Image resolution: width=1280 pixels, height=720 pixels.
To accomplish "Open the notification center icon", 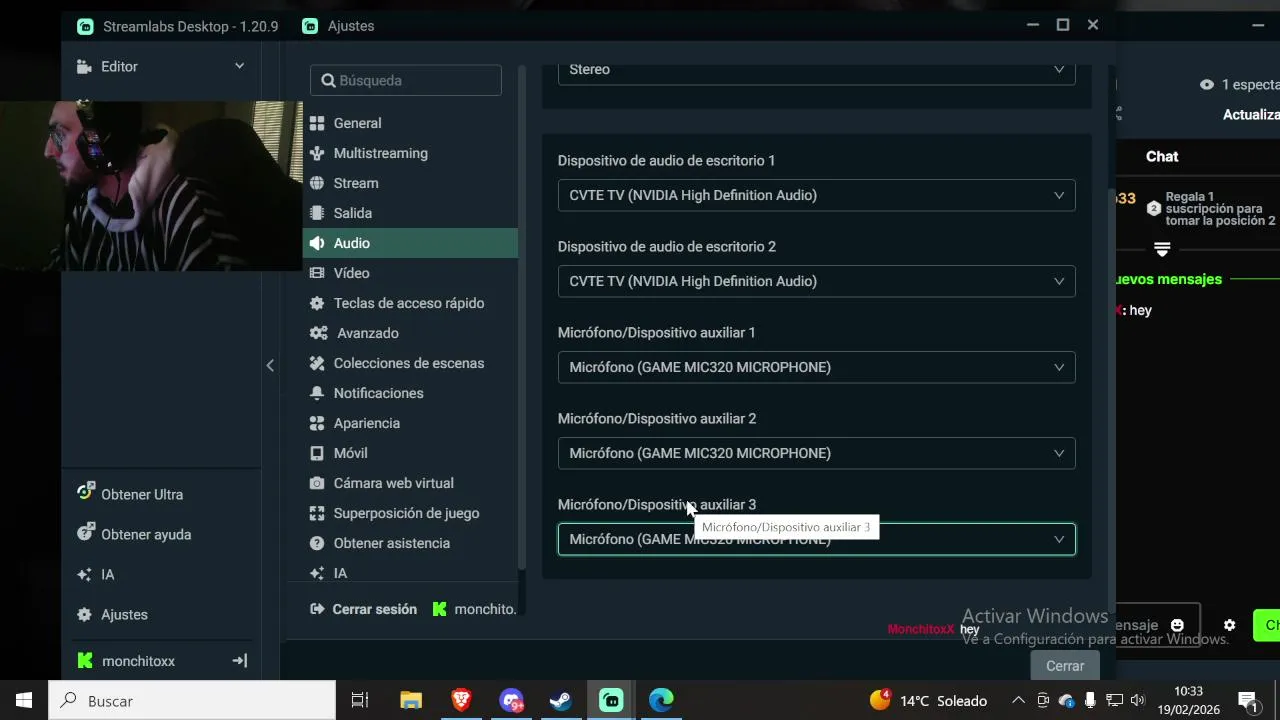I will point(1247,701).
